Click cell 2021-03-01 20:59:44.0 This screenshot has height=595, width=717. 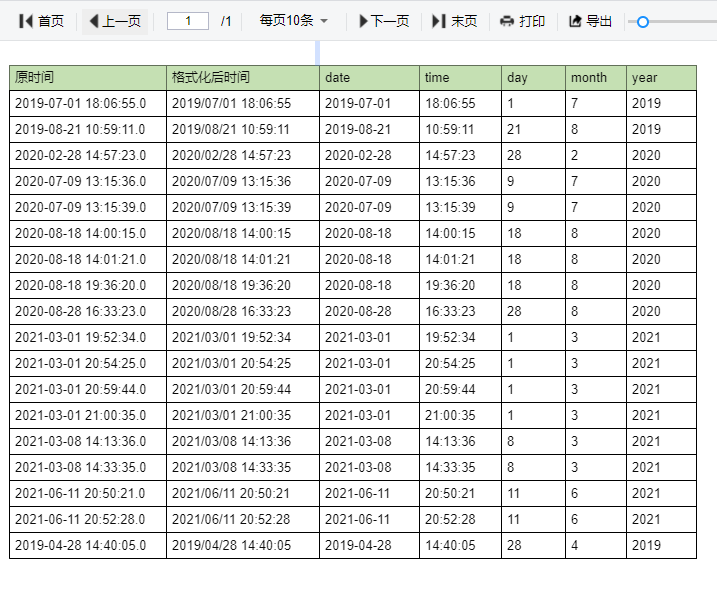pos(88,390)
